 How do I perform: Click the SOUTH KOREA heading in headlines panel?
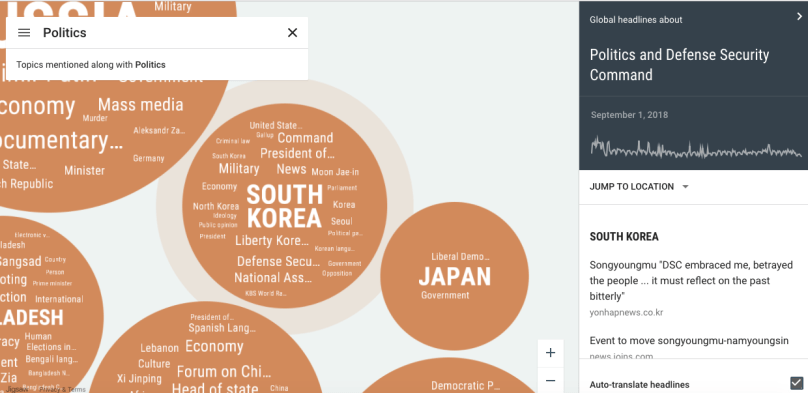[624, 237]
